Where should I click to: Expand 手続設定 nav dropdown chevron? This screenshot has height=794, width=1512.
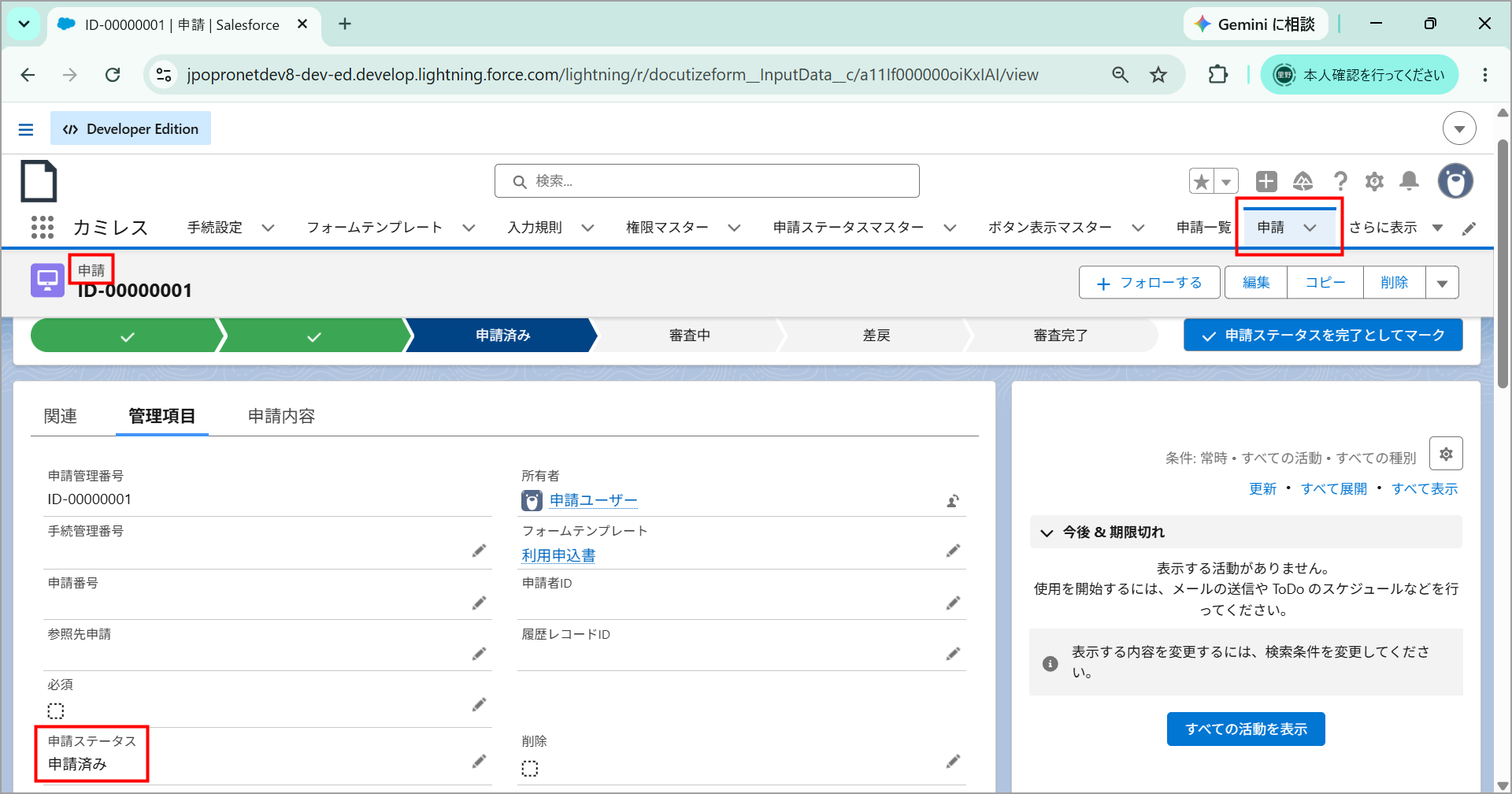(x=268, y=228)
